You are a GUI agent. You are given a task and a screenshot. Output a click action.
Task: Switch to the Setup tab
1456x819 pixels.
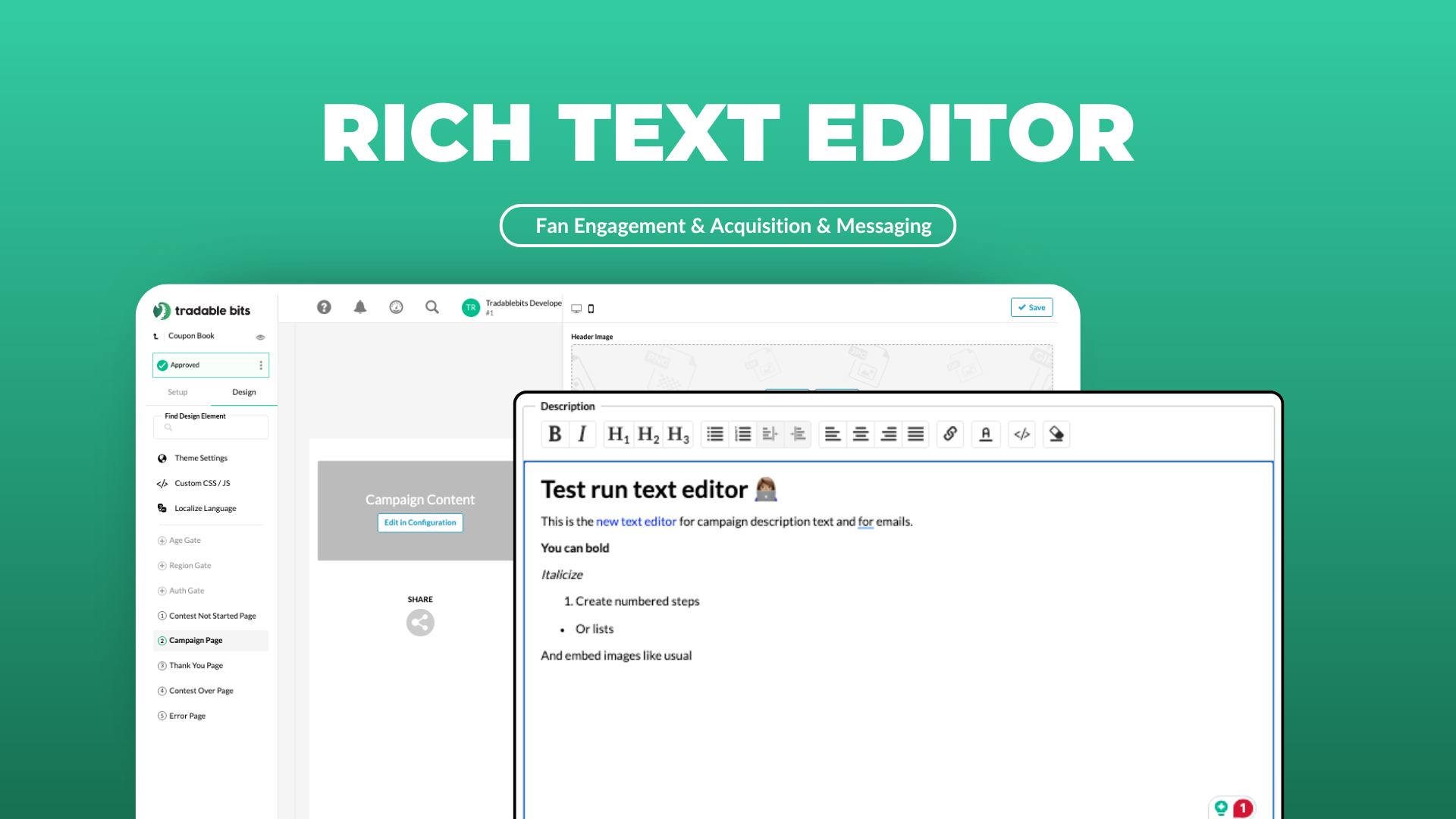177,392
